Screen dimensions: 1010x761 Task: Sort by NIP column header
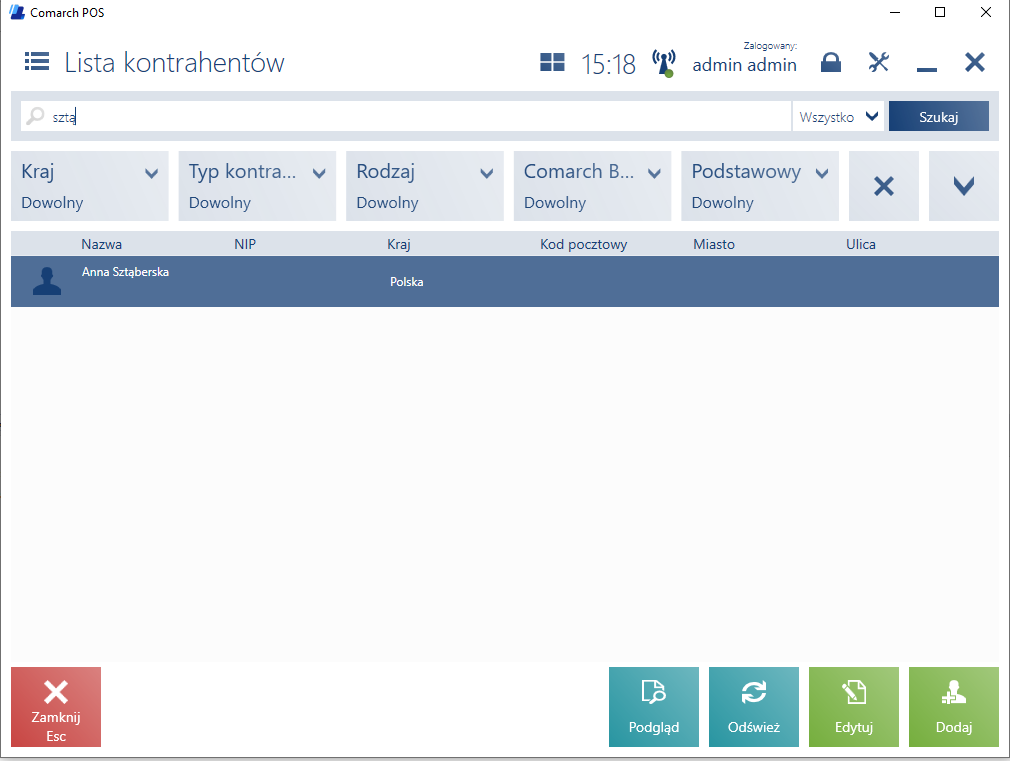pyautogui.click(x=245, y=244)
